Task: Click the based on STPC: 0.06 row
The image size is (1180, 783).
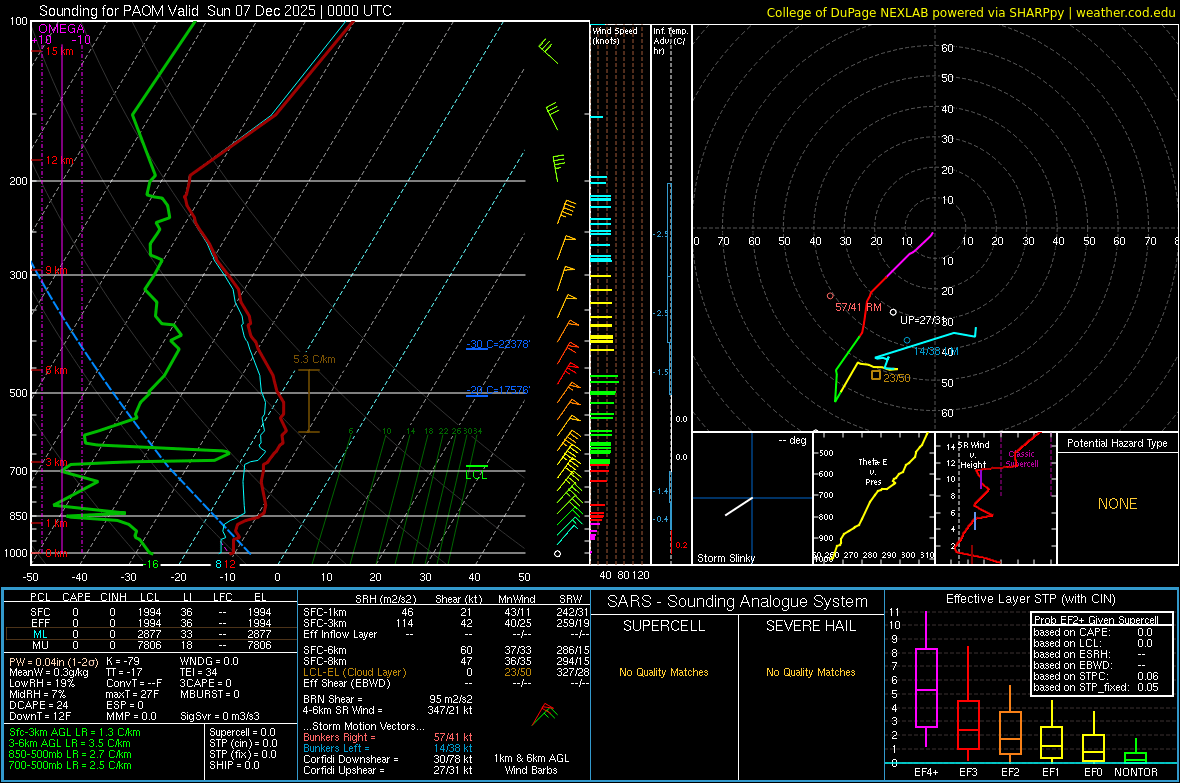Action: tap(1096, 676)
